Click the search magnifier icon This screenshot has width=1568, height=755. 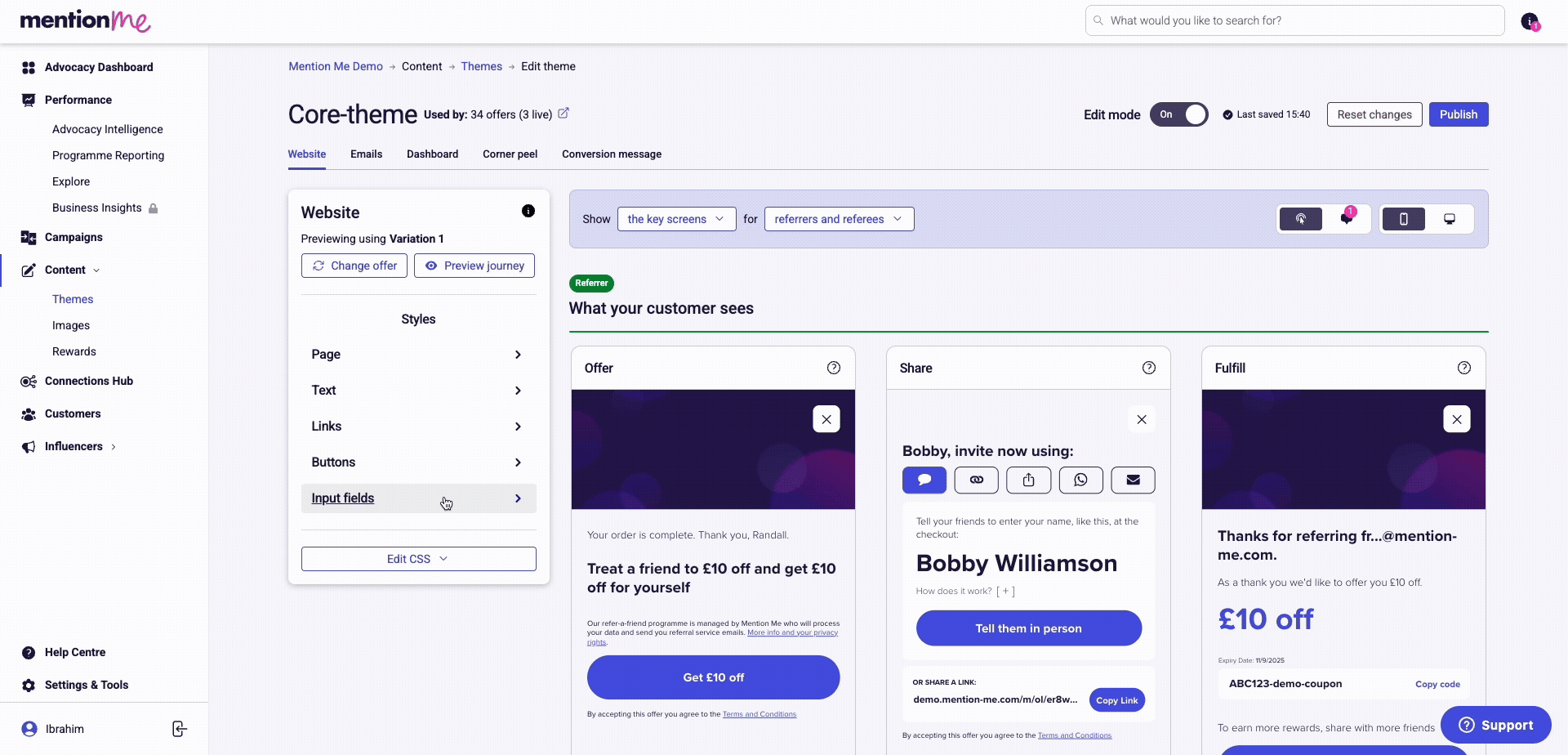(1098, 20)
